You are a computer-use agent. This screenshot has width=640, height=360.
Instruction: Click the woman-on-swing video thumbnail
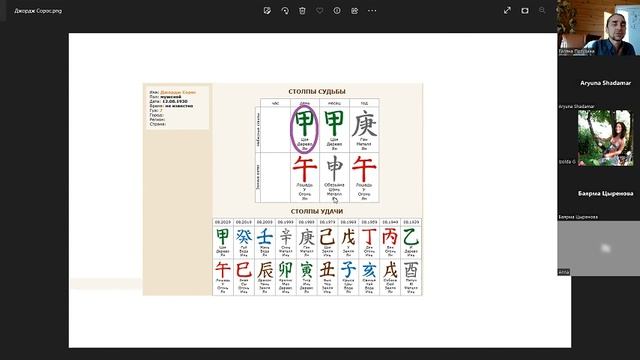(605, 138)
